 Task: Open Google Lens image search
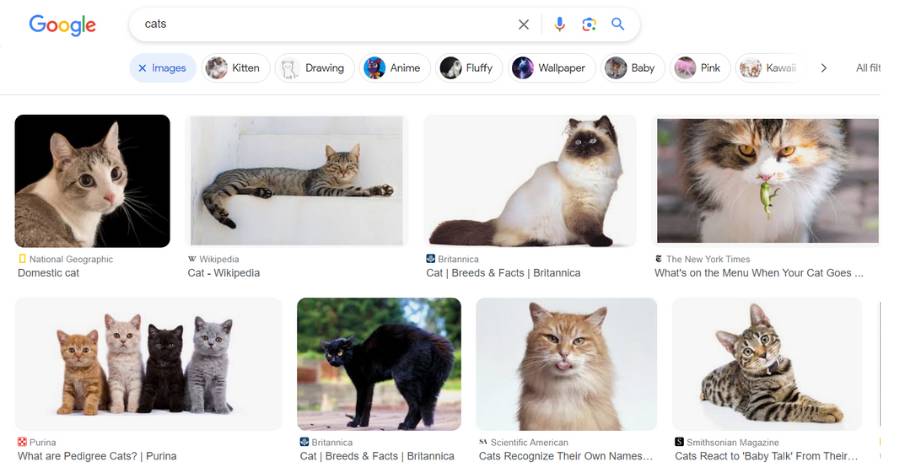point(589,25)
